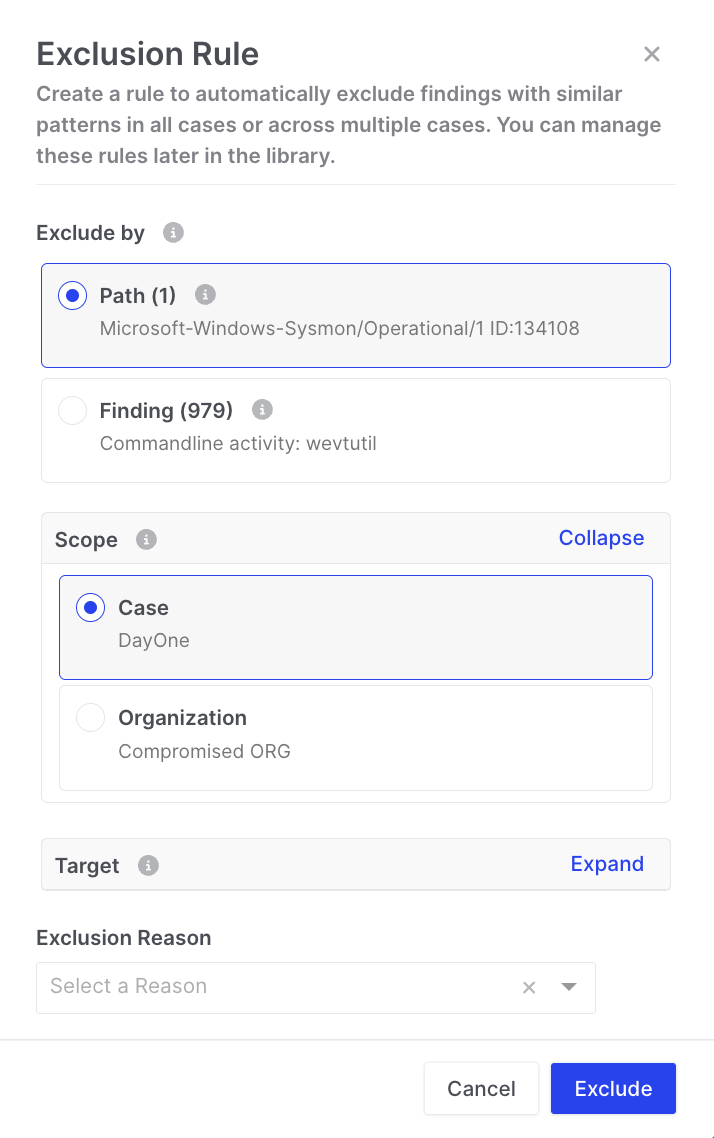The height and width of the screenshot is (1138, 714).
Task: Select the Finding (979) radio option
Action: (72, 410)
